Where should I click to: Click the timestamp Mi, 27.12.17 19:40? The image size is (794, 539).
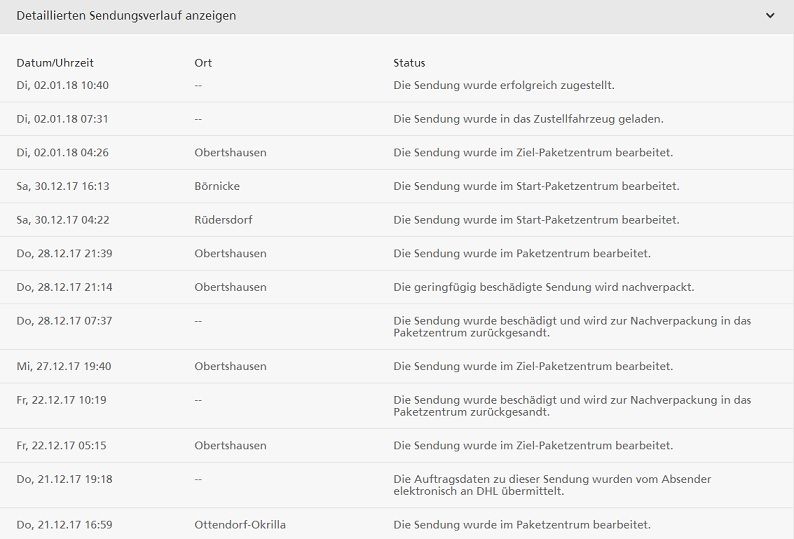(x=64, y=366)
